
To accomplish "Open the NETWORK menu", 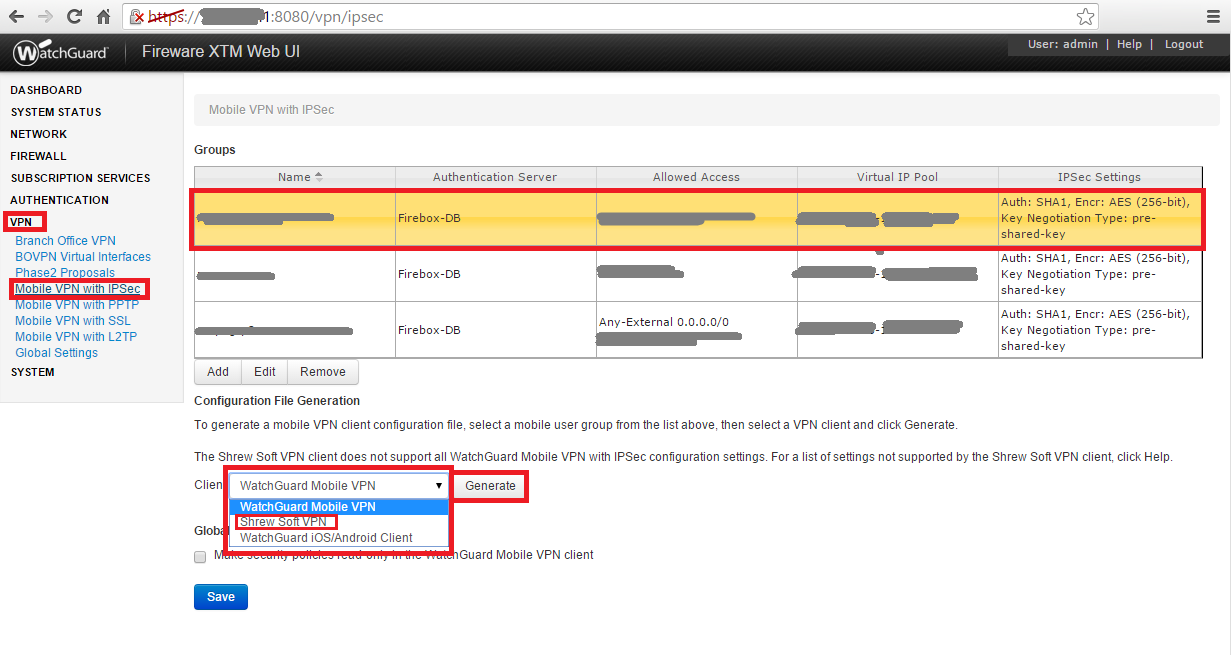I will (39, 134).
